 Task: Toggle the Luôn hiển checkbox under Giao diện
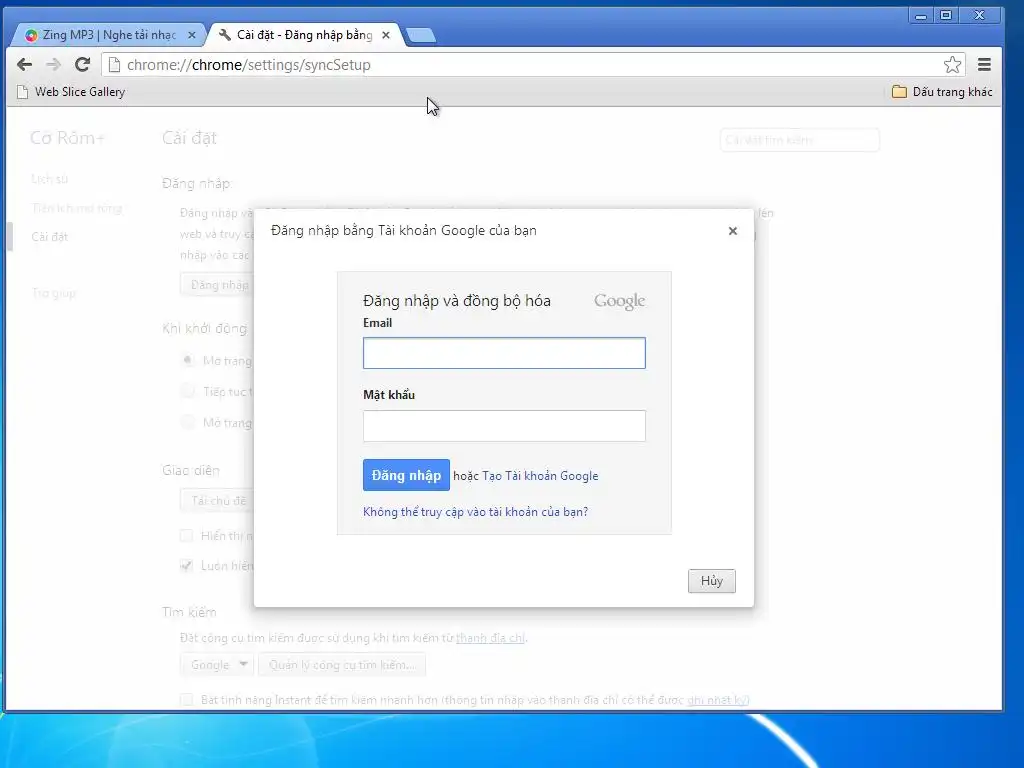(187, 566)
